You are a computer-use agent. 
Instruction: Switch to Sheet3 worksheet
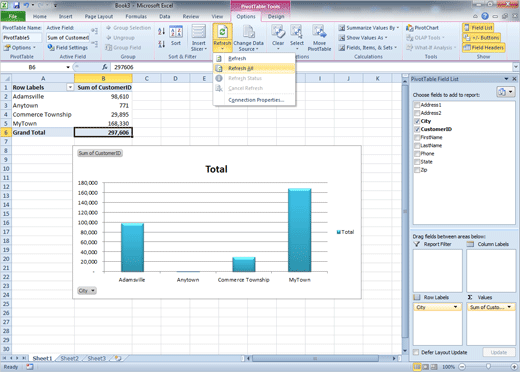[96, 358]
